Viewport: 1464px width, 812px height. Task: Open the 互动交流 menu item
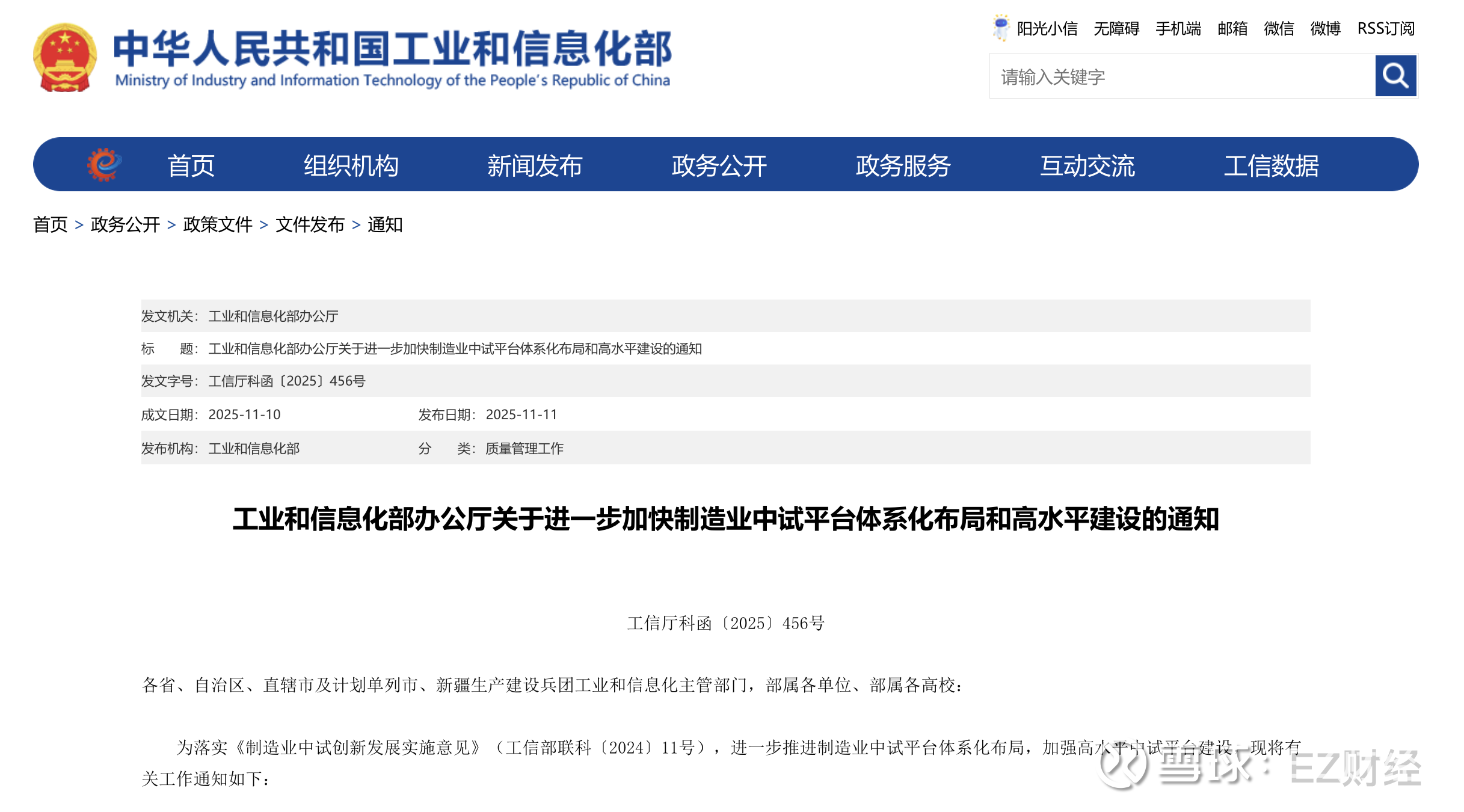coord(1087,165)
